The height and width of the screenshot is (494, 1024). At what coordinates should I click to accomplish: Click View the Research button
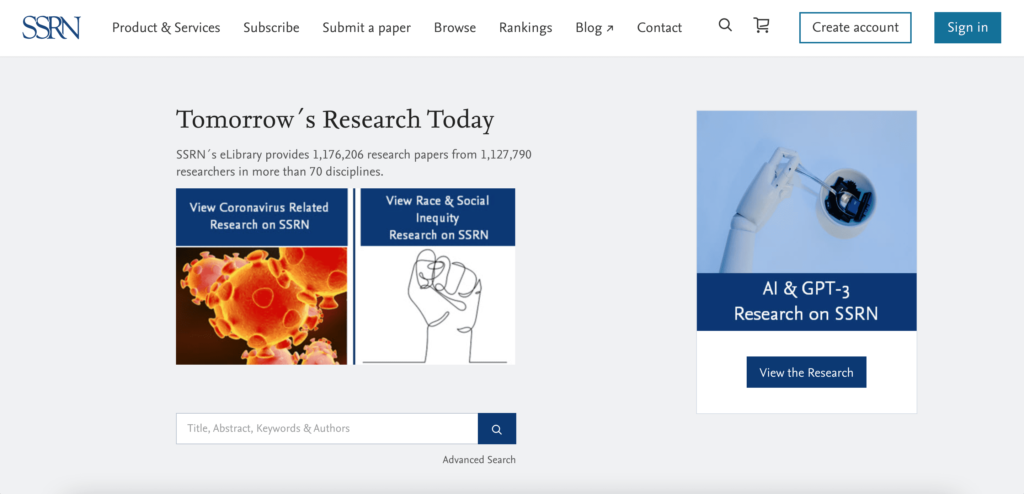tap(806, 372)
